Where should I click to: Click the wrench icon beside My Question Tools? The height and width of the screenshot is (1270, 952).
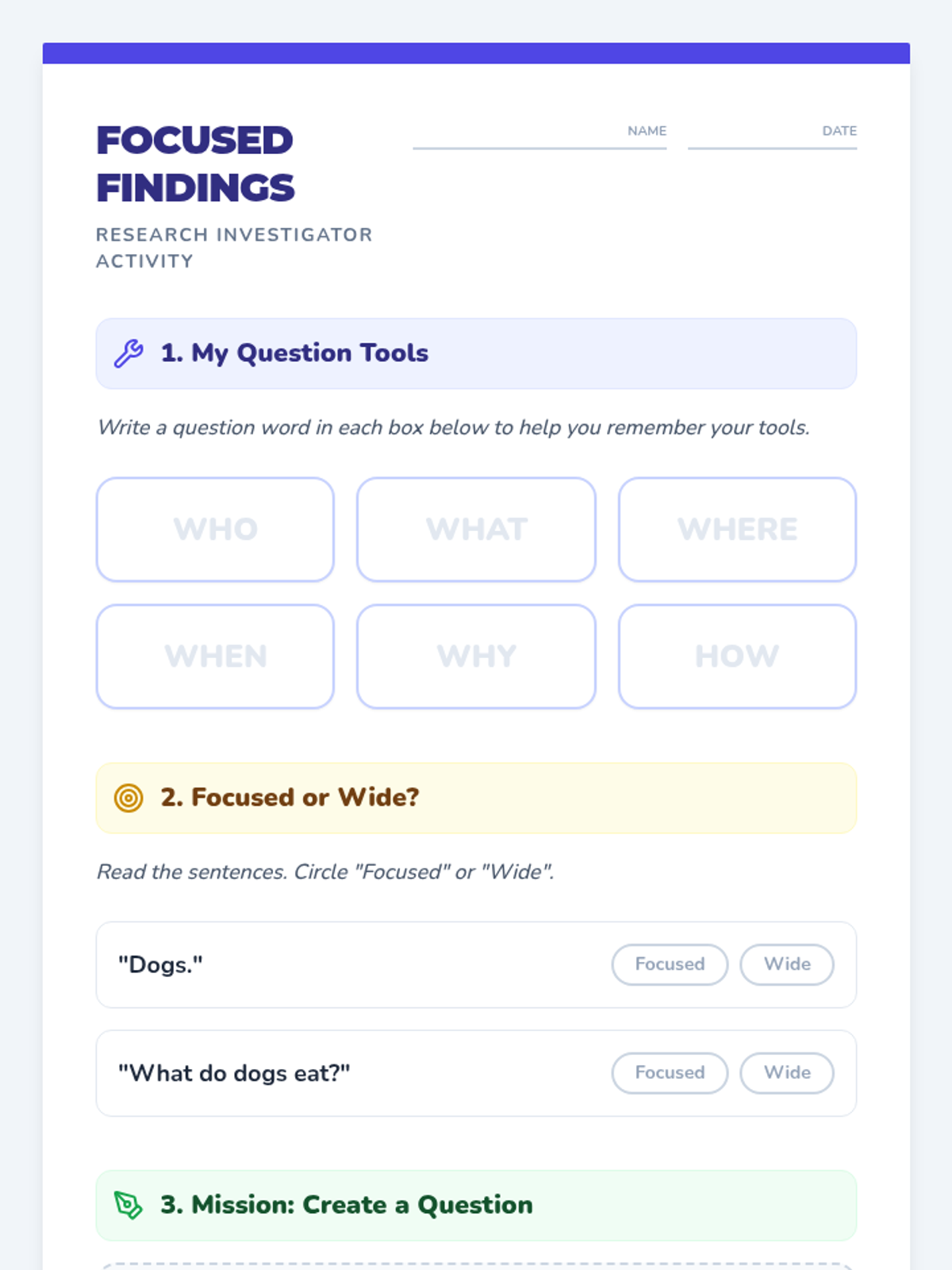[x=129, y=353]
